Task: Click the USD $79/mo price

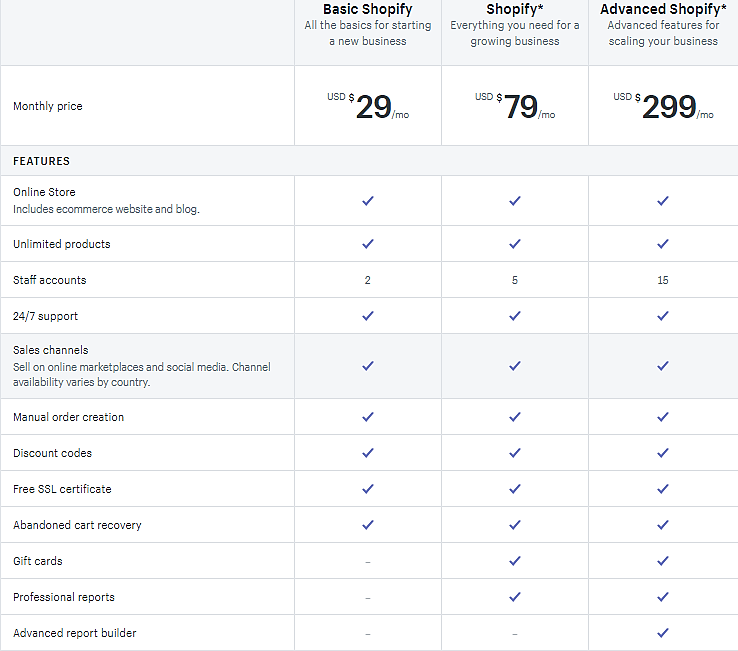Action: (x=515, y=106)
